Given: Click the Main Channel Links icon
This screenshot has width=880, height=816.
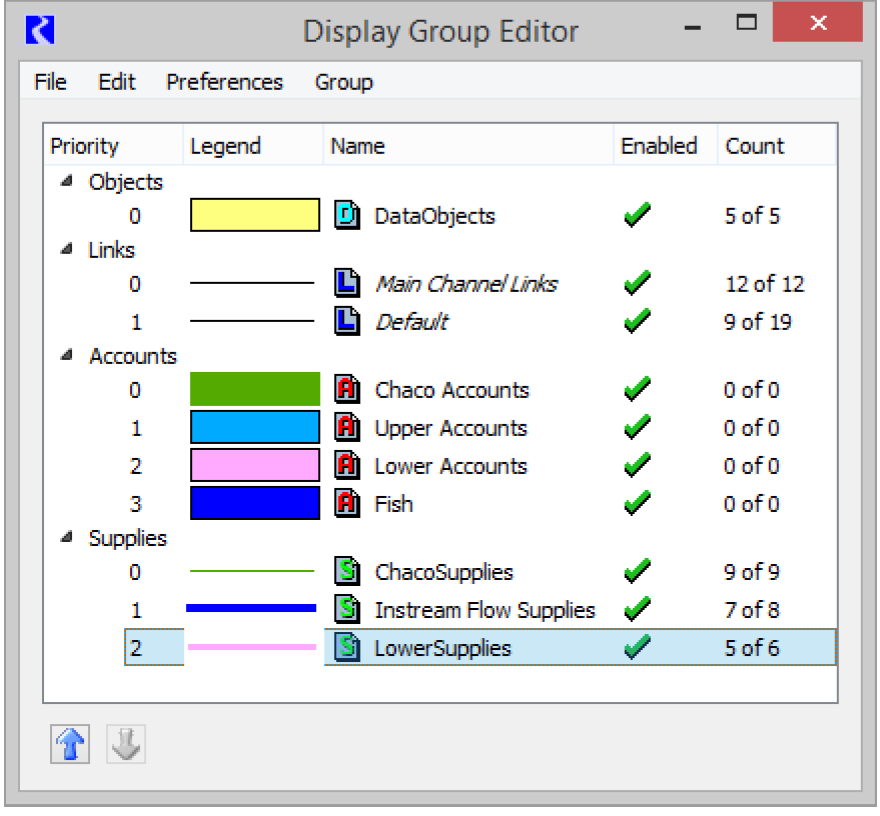Looking at the screenshot, I should 346,284.
